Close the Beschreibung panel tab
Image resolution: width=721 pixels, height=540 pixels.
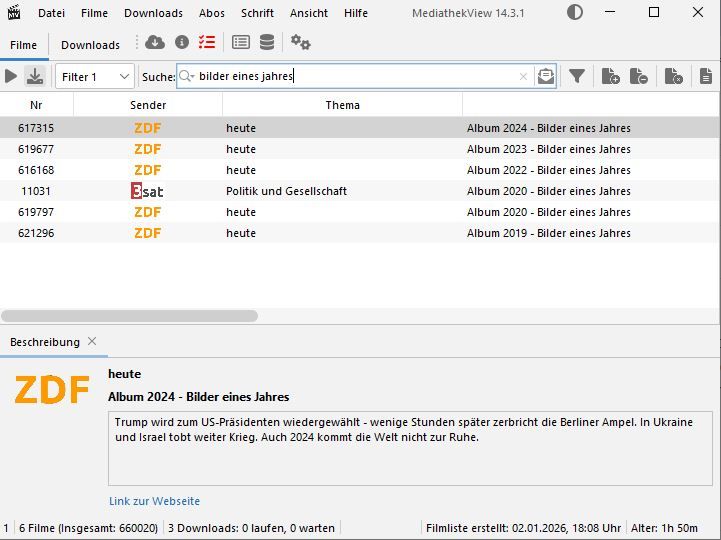point(92,341)
